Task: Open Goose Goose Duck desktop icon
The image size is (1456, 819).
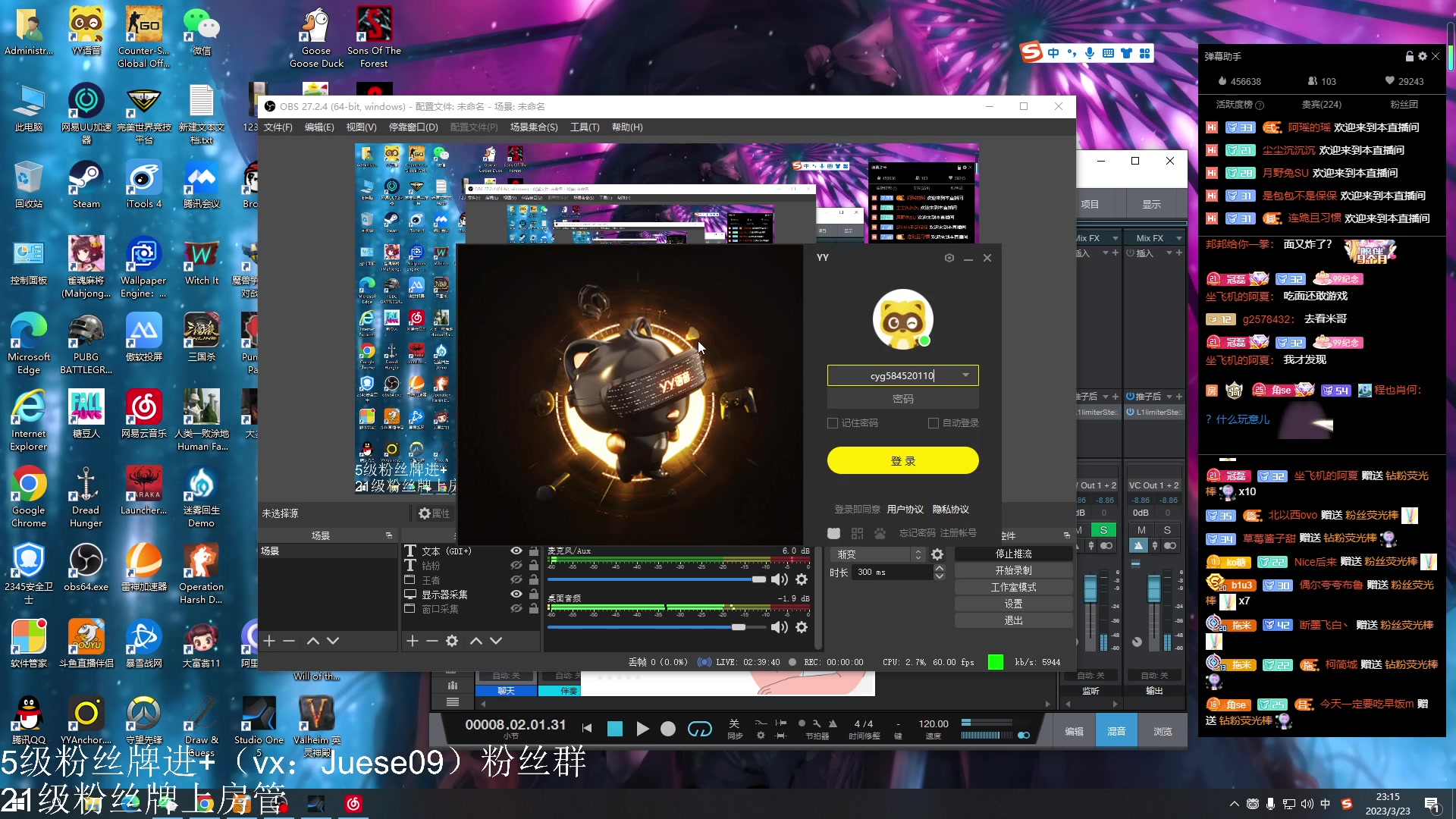Action: pos(316,37)
